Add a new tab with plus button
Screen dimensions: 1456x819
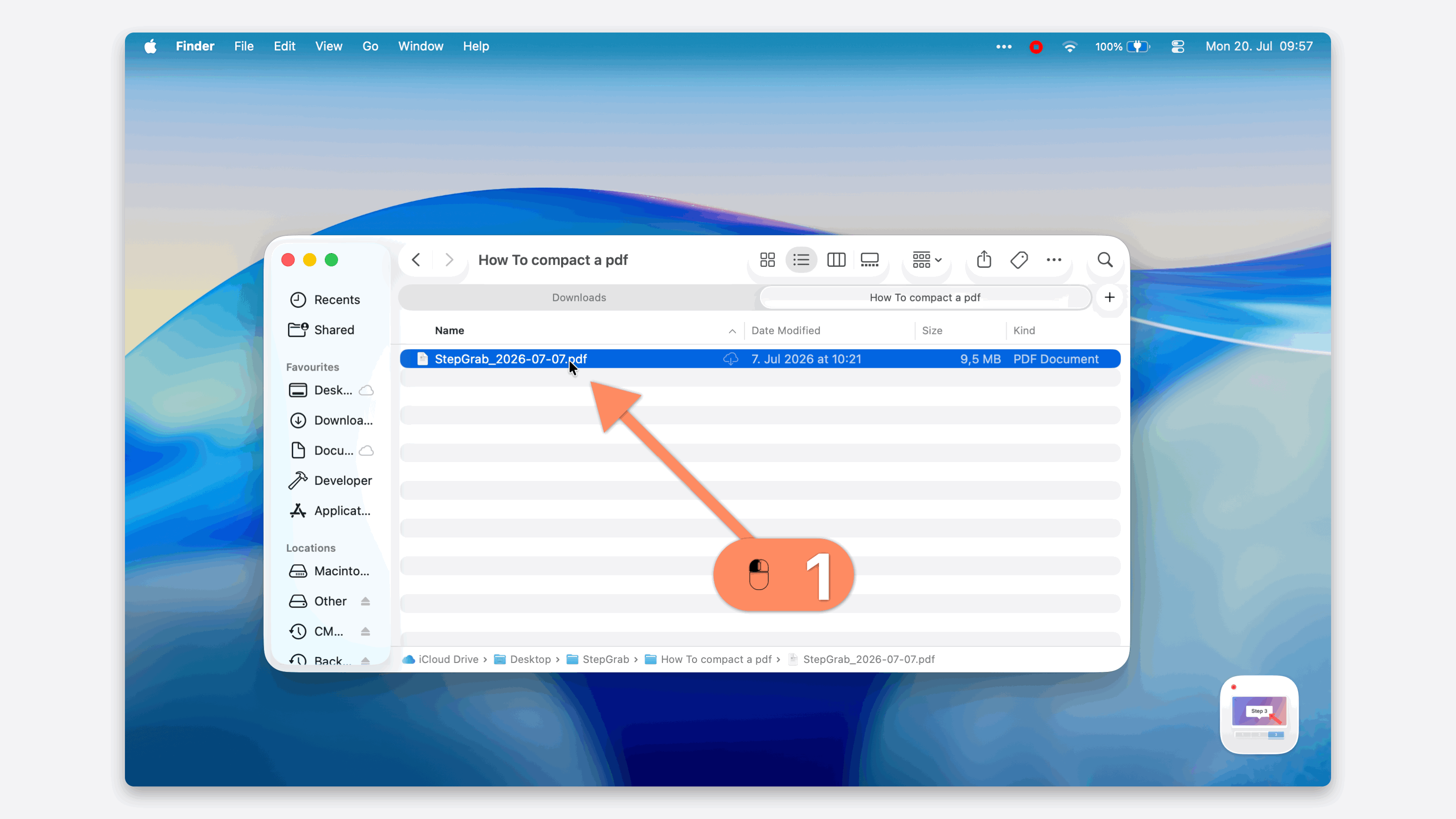[1109, 298]
